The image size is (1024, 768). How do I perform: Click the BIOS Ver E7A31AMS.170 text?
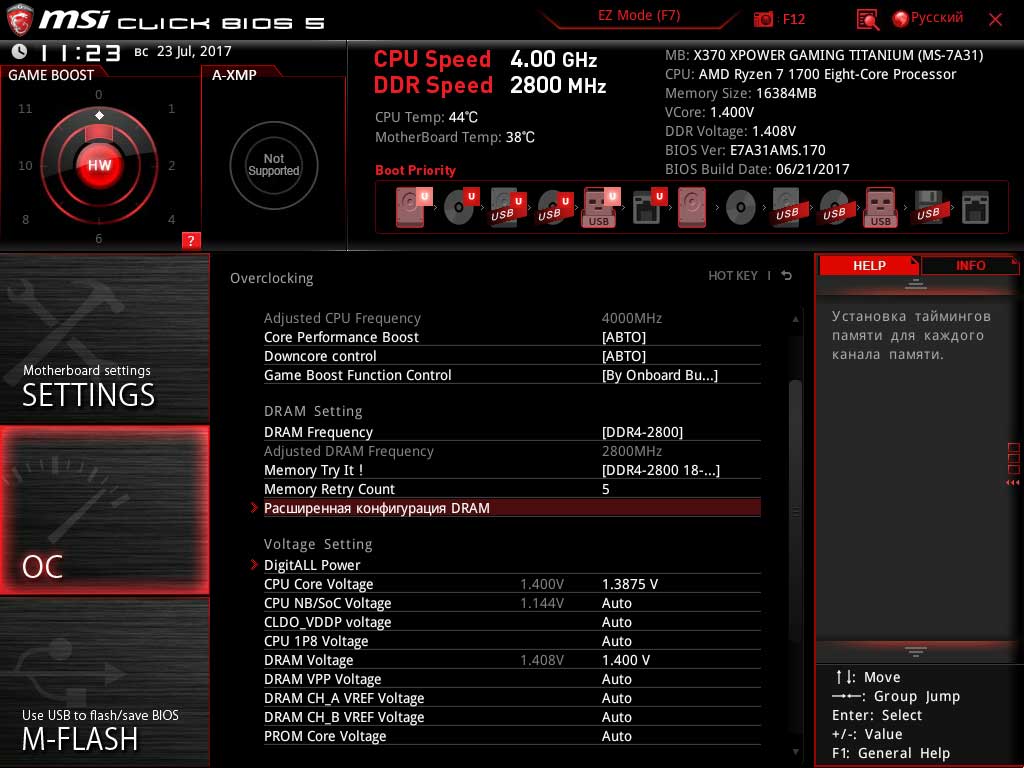tap(745, 150)
